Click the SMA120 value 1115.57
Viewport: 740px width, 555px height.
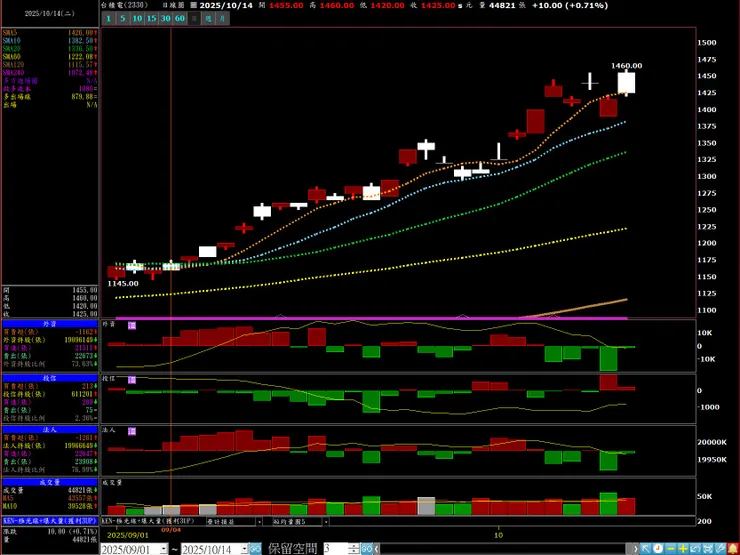pyautogui.click(x=82, y=65)
